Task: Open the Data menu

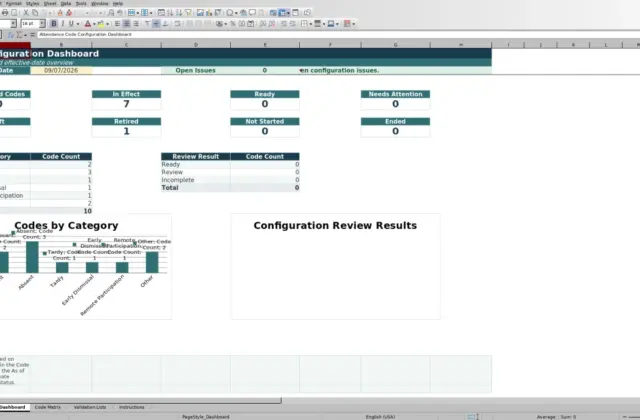Action: 66,3
